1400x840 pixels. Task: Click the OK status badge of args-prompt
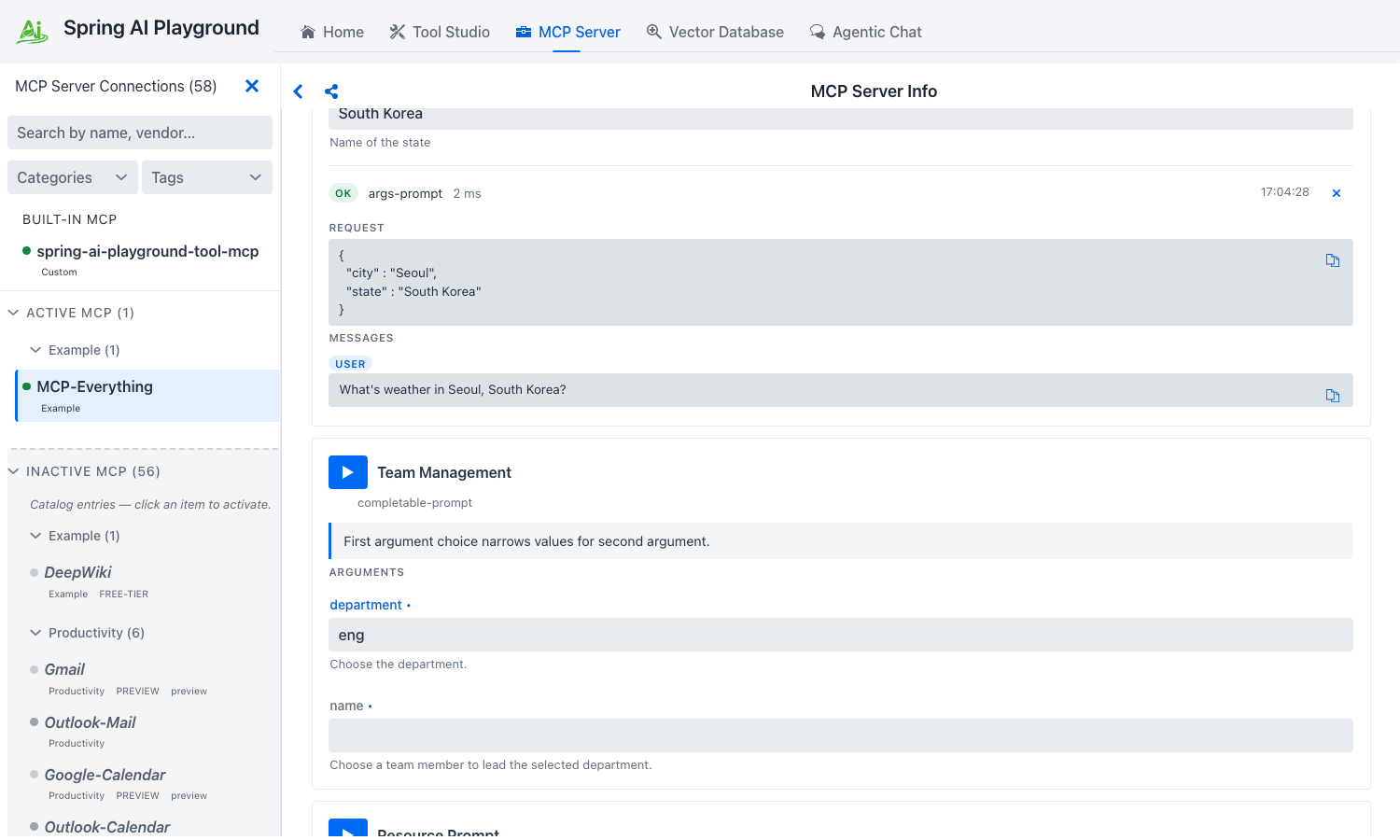point(343,193)
